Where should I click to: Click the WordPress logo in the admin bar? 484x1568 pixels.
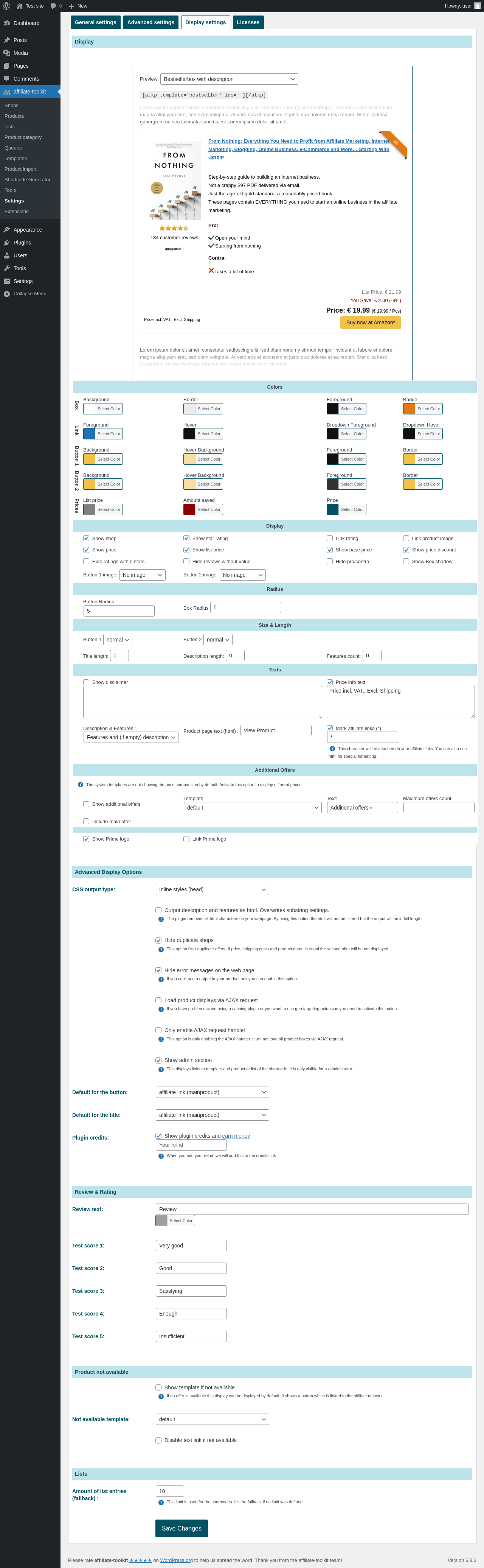7,6
